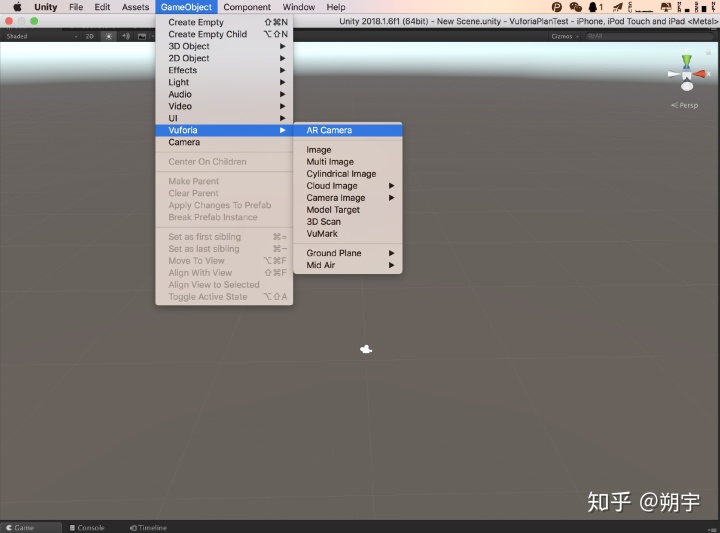Click the red X axis cone on gizmo
This screenshot has width=720, height=533.
700,73
